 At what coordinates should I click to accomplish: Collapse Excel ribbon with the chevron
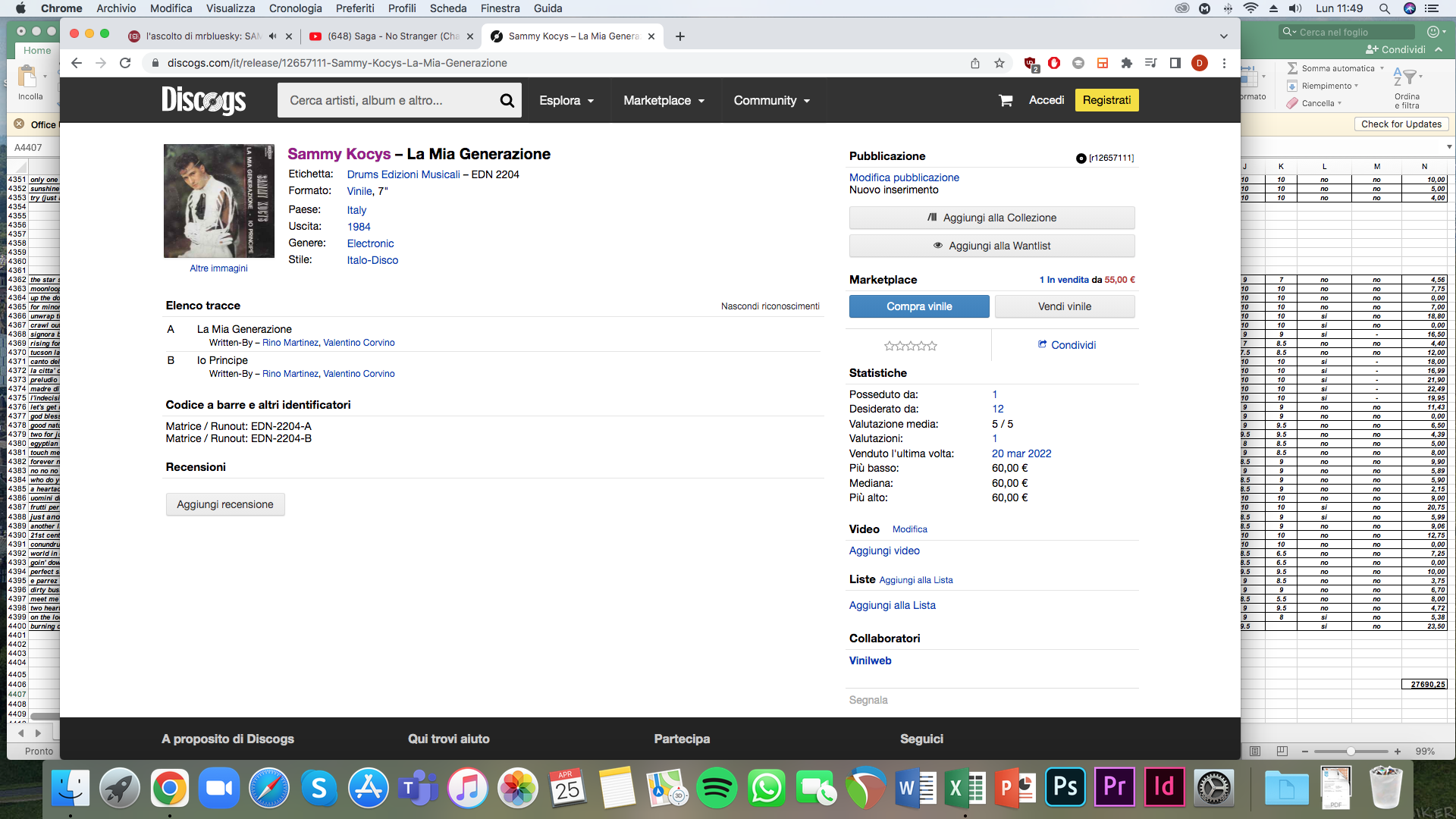click(1439, 49)
